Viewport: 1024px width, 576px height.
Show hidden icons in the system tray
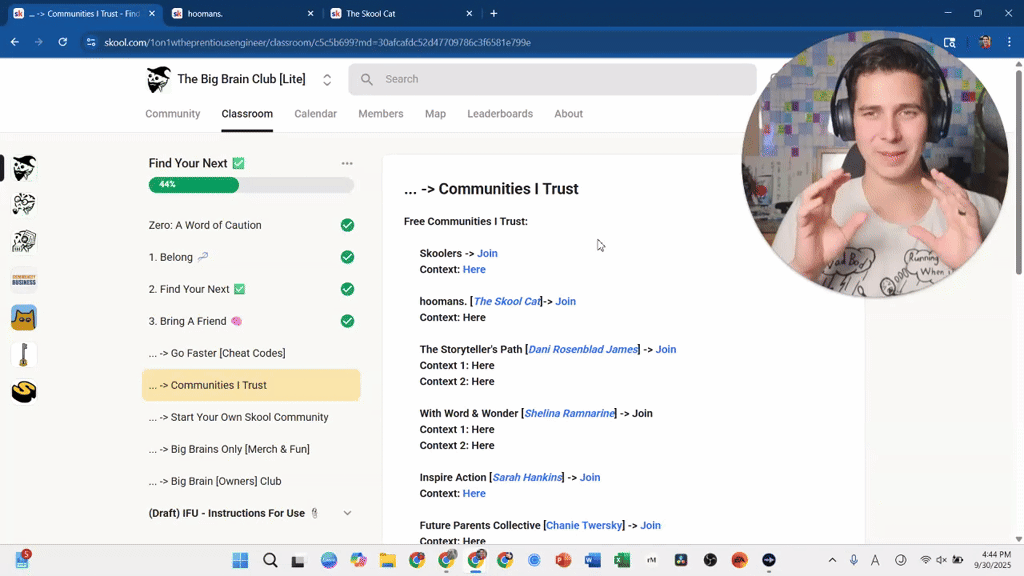coord(832,560)
